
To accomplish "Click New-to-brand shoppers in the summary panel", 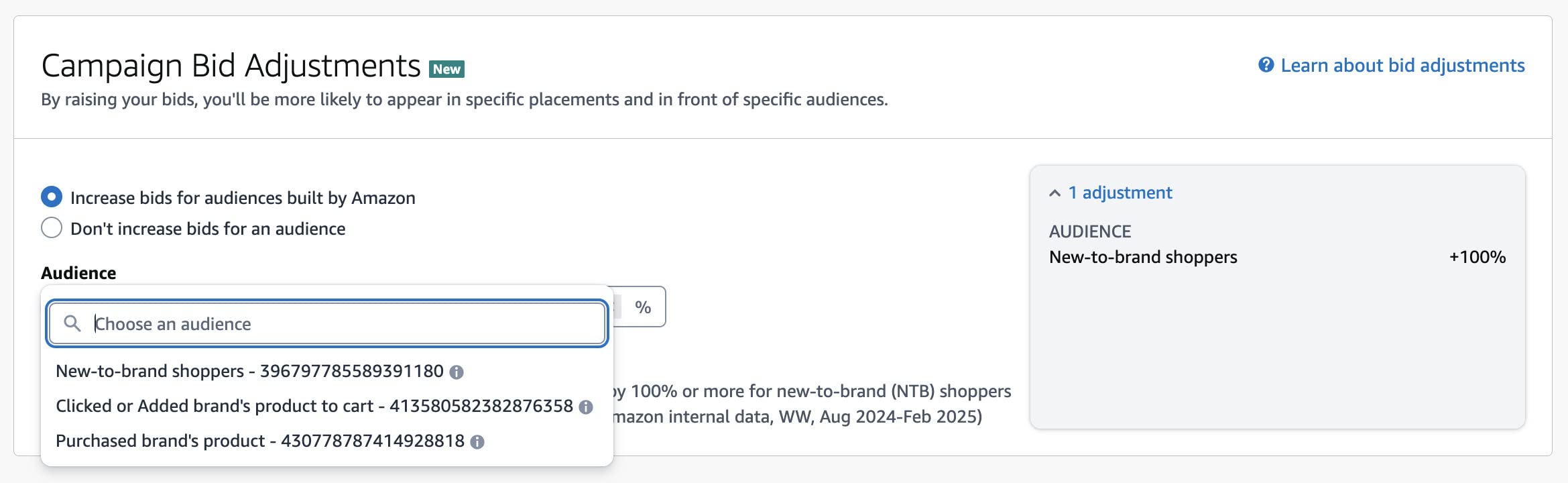I will pos(1142,256).
